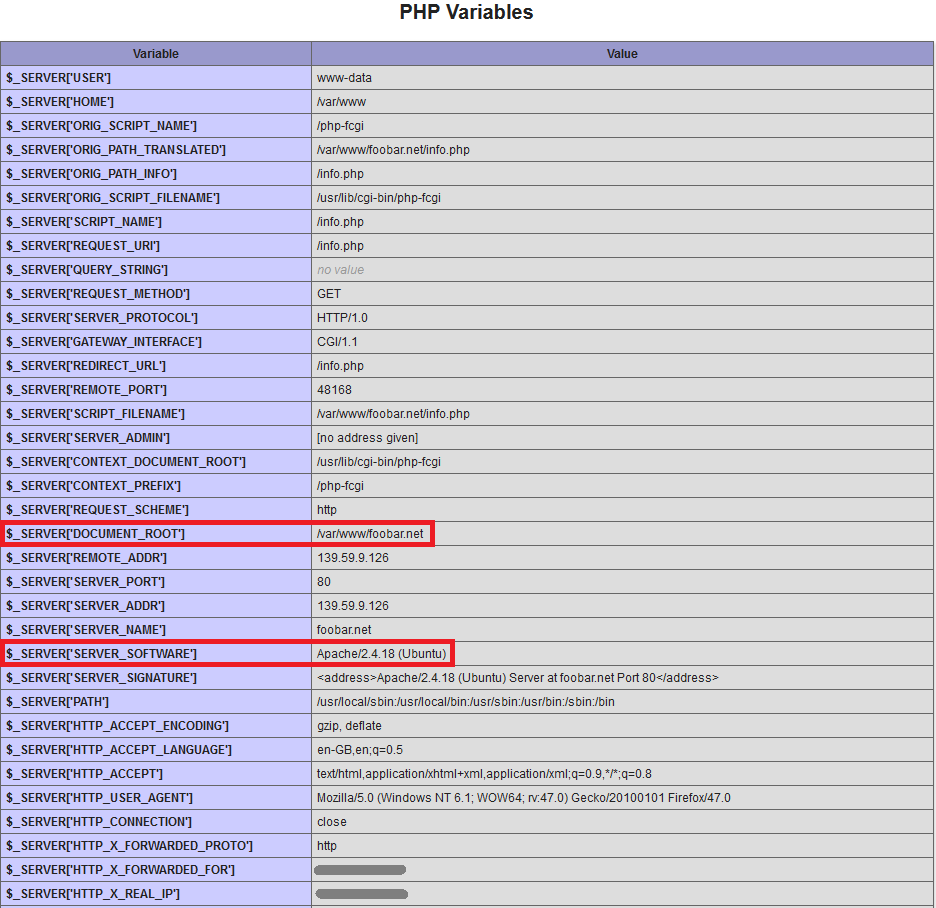
Task: Select the /usr/local/sbin PATH value
Action: [x=466, y=702]
